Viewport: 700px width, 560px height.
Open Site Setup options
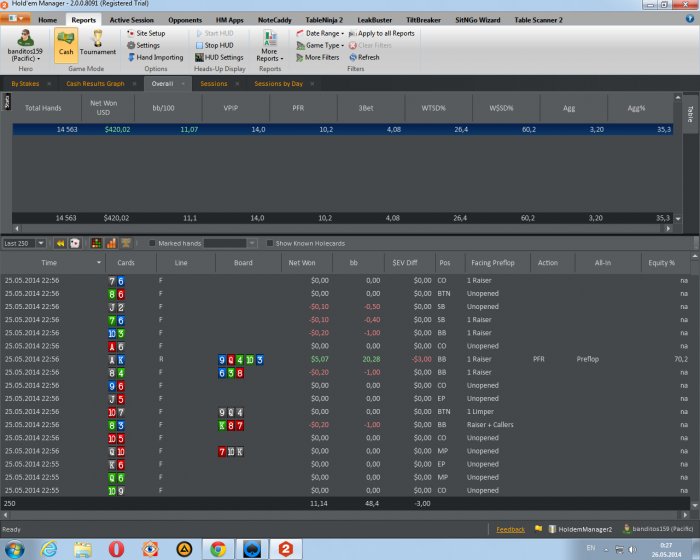[x=145, y=33]
